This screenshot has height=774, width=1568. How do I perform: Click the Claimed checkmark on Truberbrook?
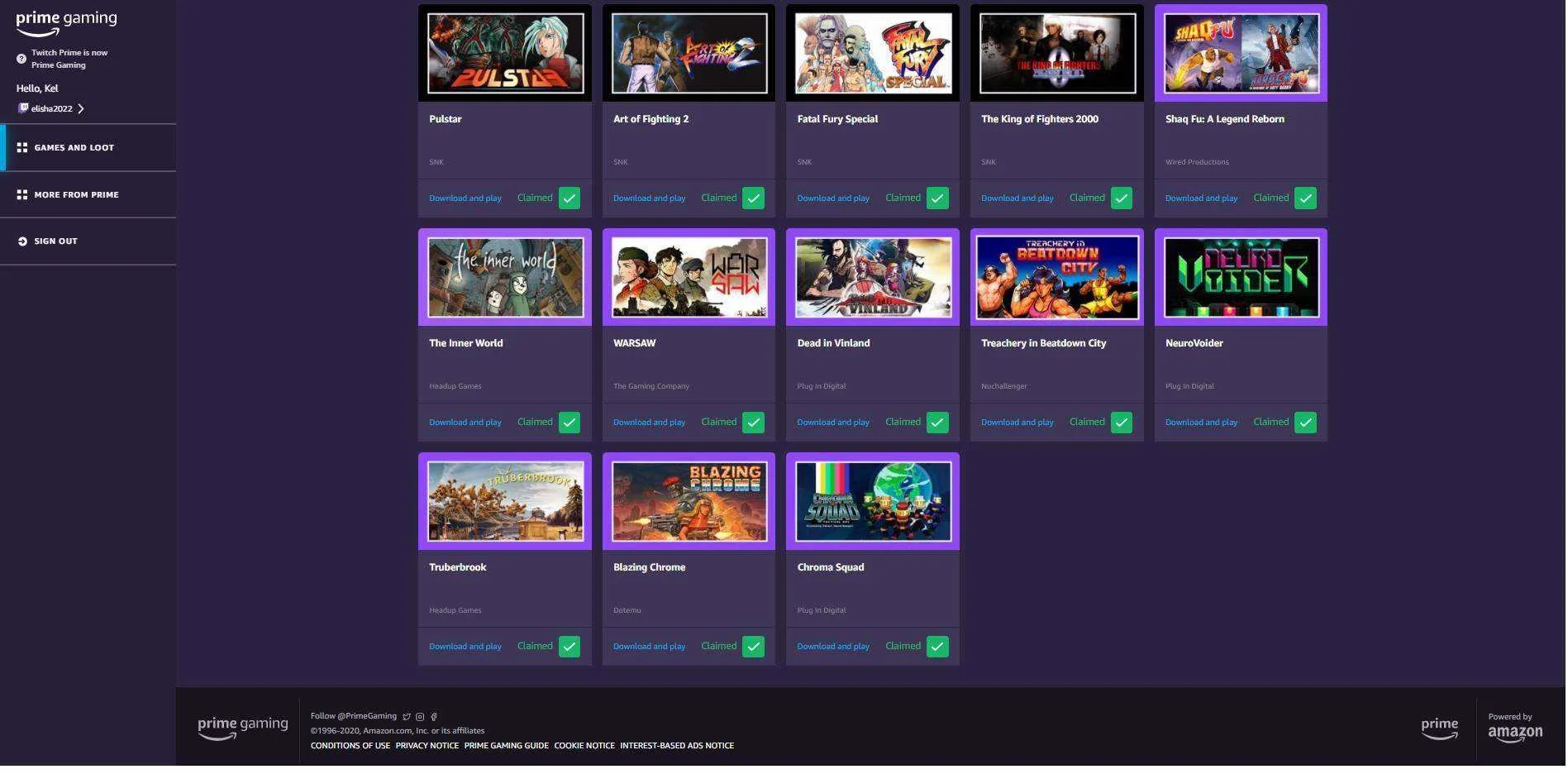[x=570, y=647]
